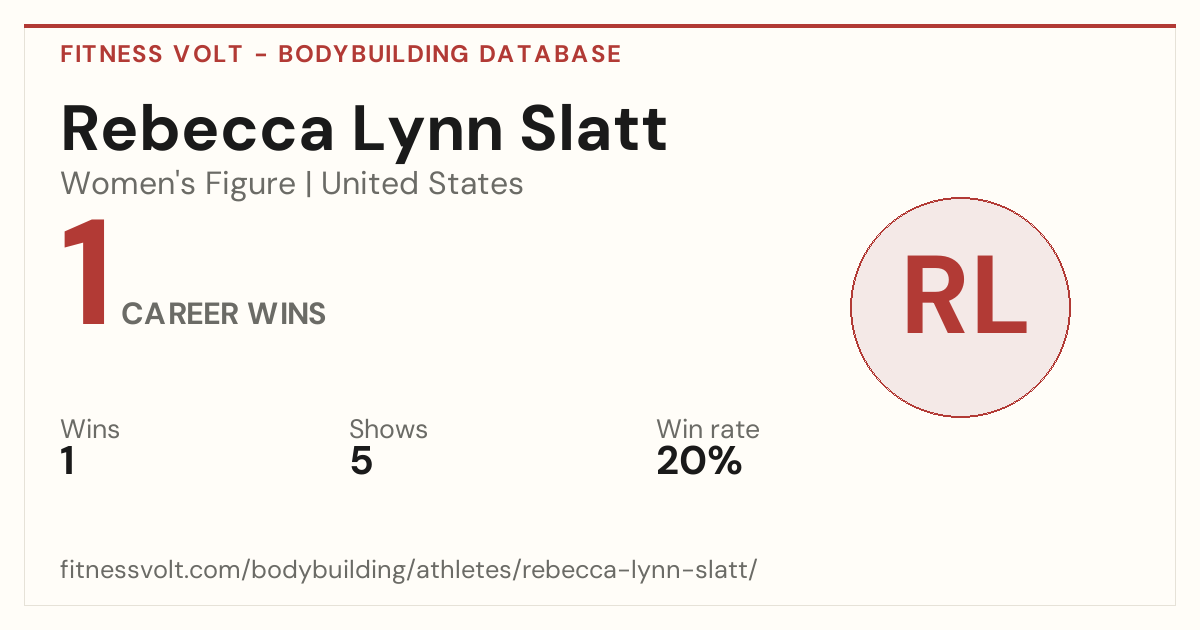Click the CAREER WINS label
This screenshot has width=1200, height=630.
click(x=224, y=314)
